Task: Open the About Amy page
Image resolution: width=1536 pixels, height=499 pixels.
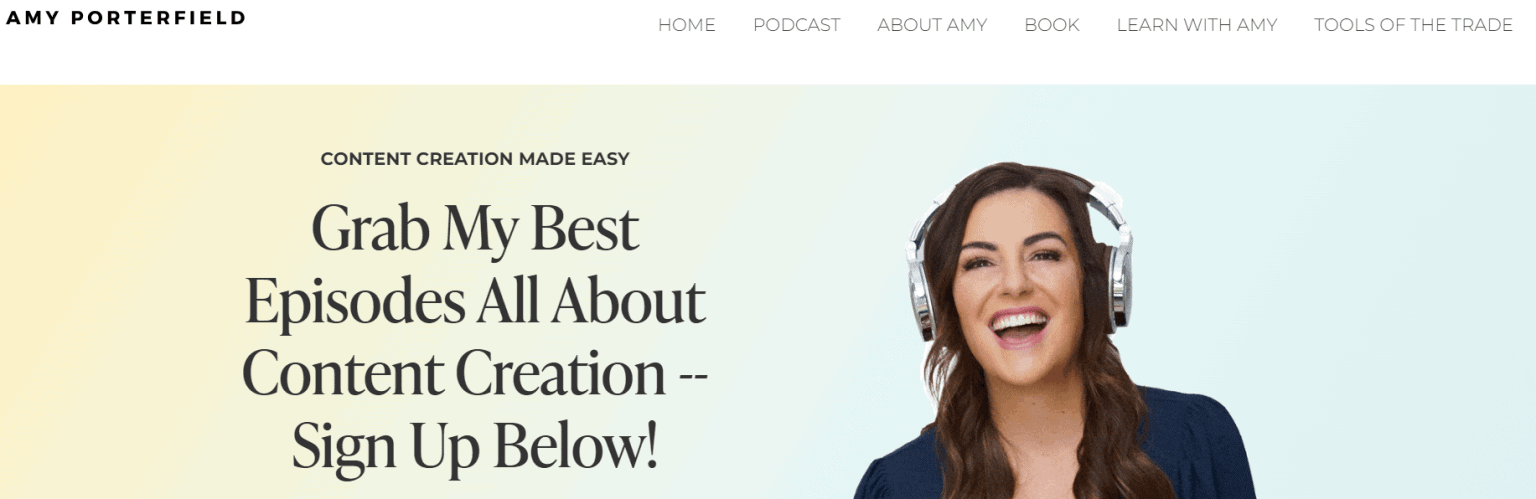Action: pyautogui.click(x=932, y=25)
